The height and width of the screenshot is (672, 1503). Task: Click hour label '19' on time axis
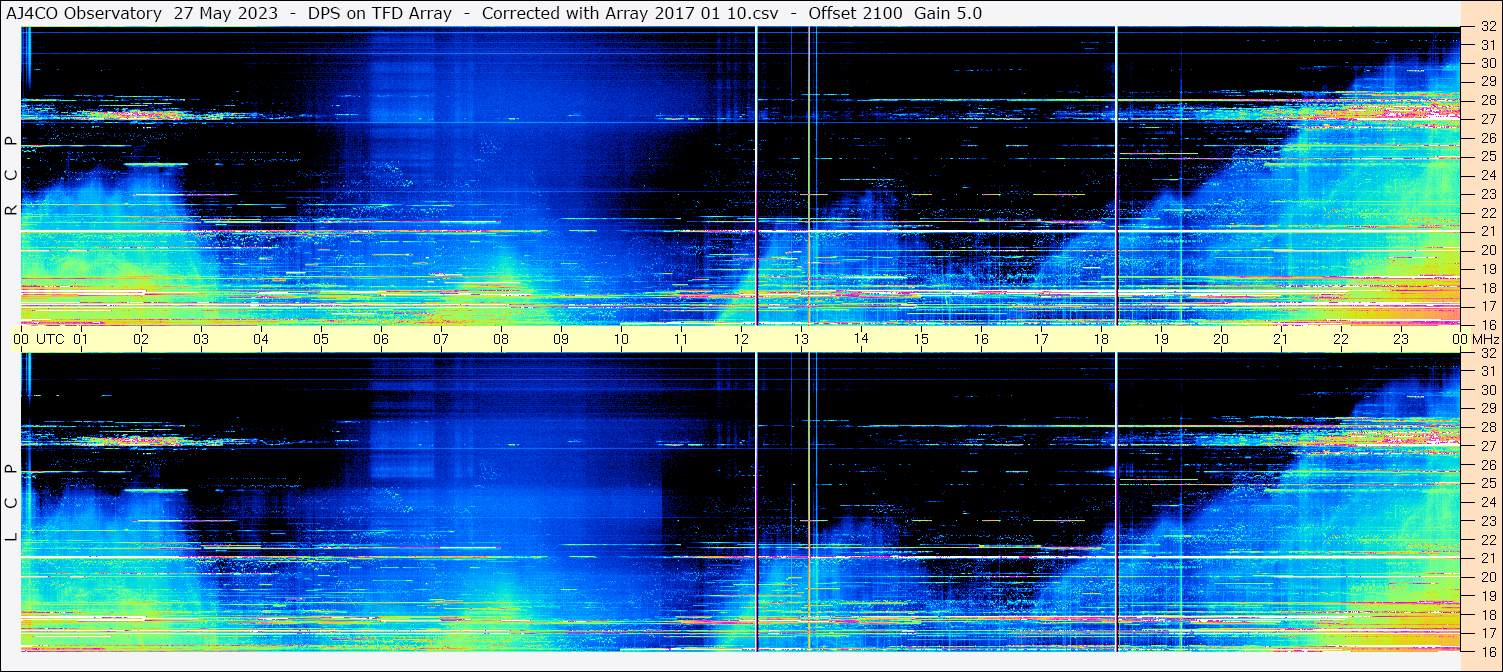click(x=1161, y=339)
